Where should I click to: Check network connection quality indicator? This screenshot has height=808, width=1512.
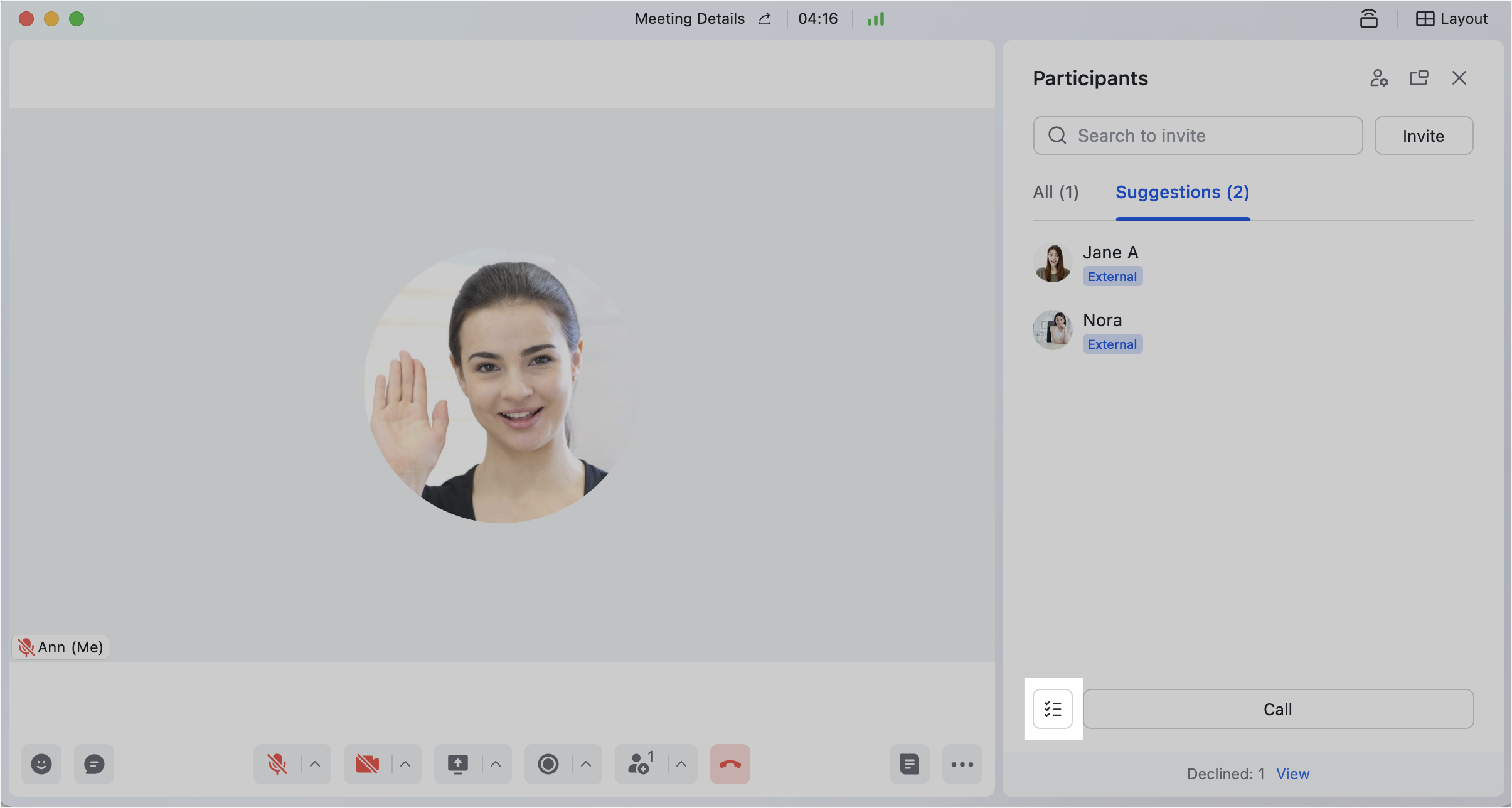875,19
